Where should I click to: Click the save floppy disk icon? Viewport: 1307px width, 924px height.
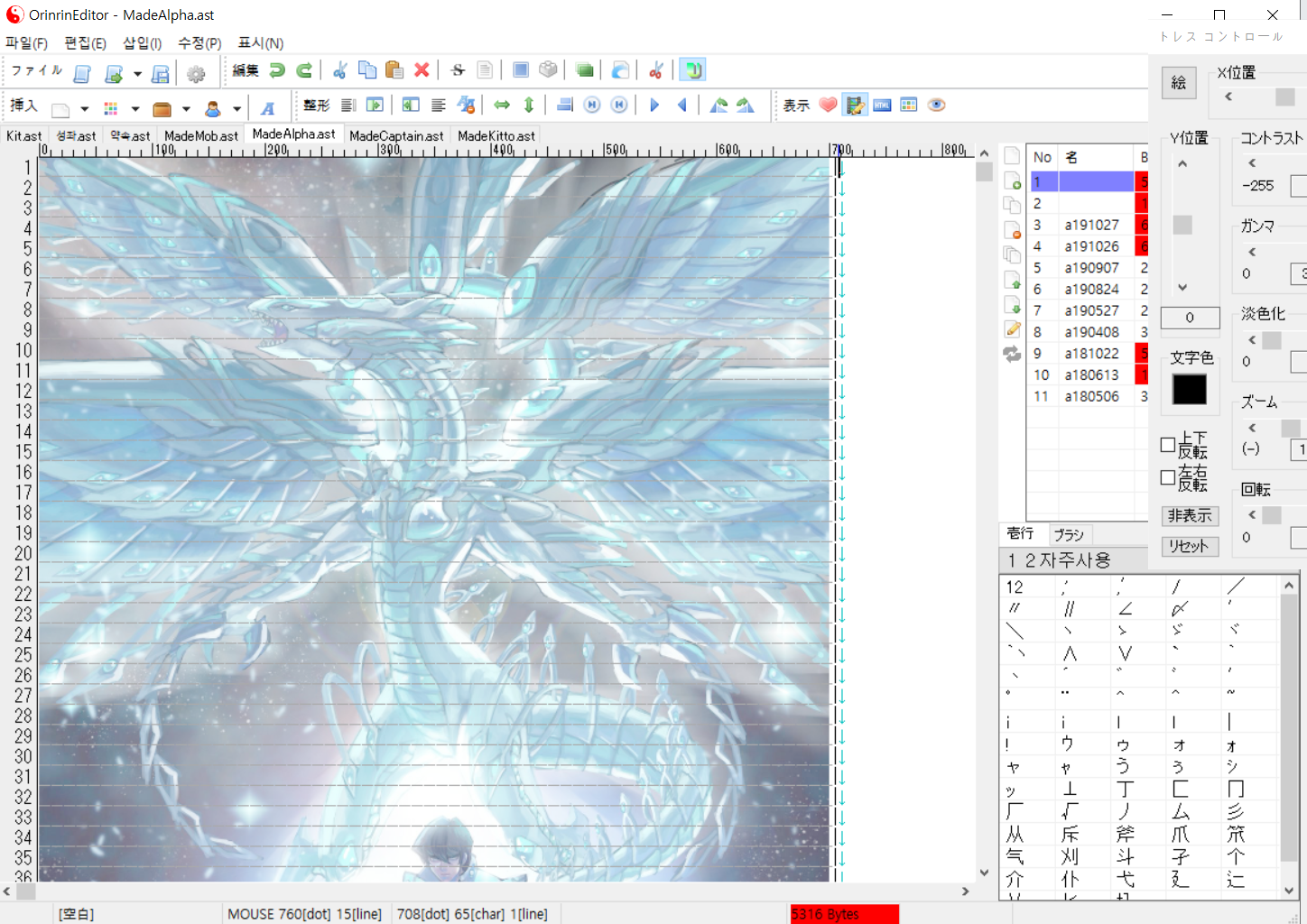point(161,74)
